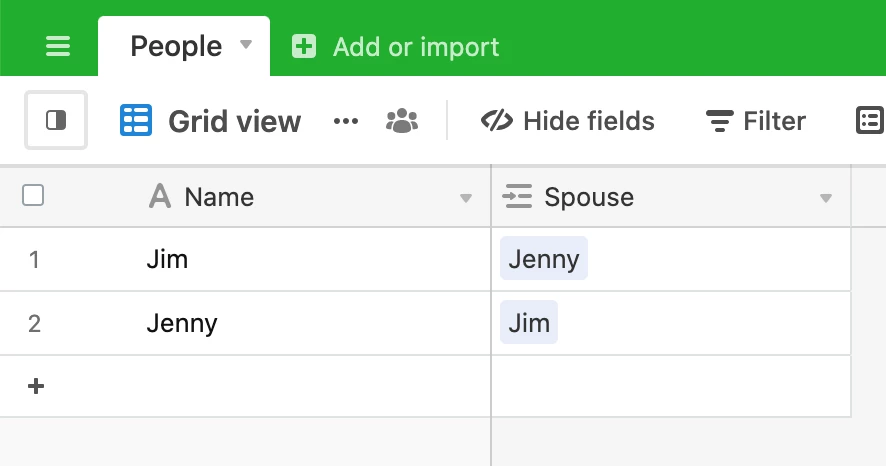Viewport: 886px width, 466px height.
Task: Open the Spouse field dropdown arrow
Action: (x=826, y=198)
